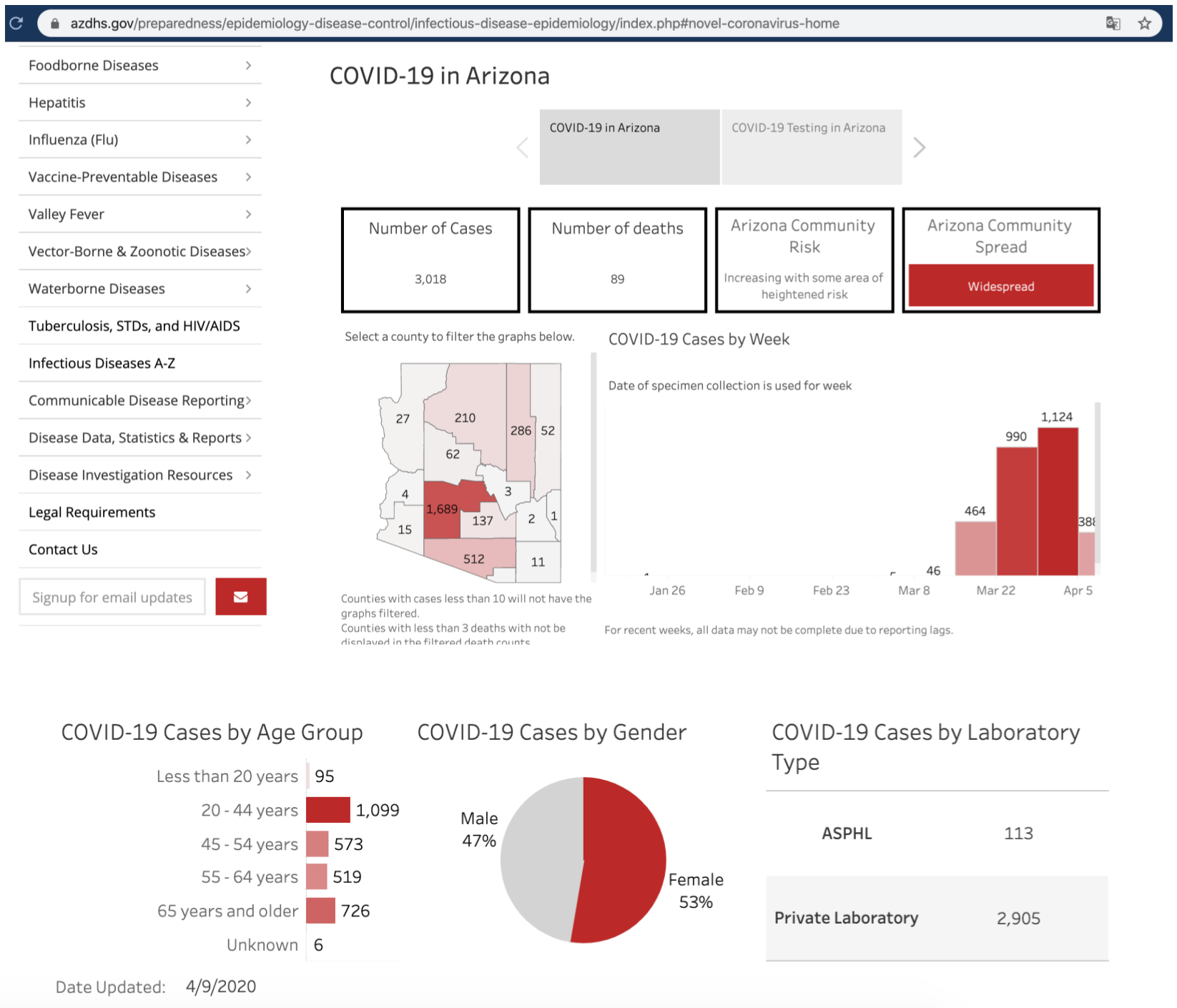Click the 65 years and older bar

click(320, 911)
